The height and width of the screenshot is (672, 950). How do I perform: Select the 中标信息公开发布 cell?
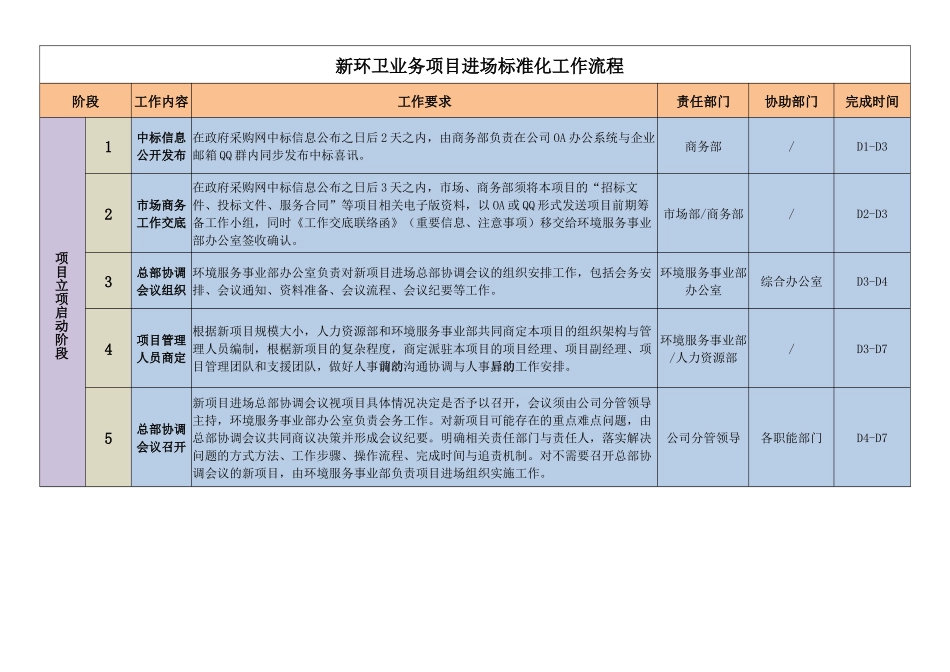(161, 146)
